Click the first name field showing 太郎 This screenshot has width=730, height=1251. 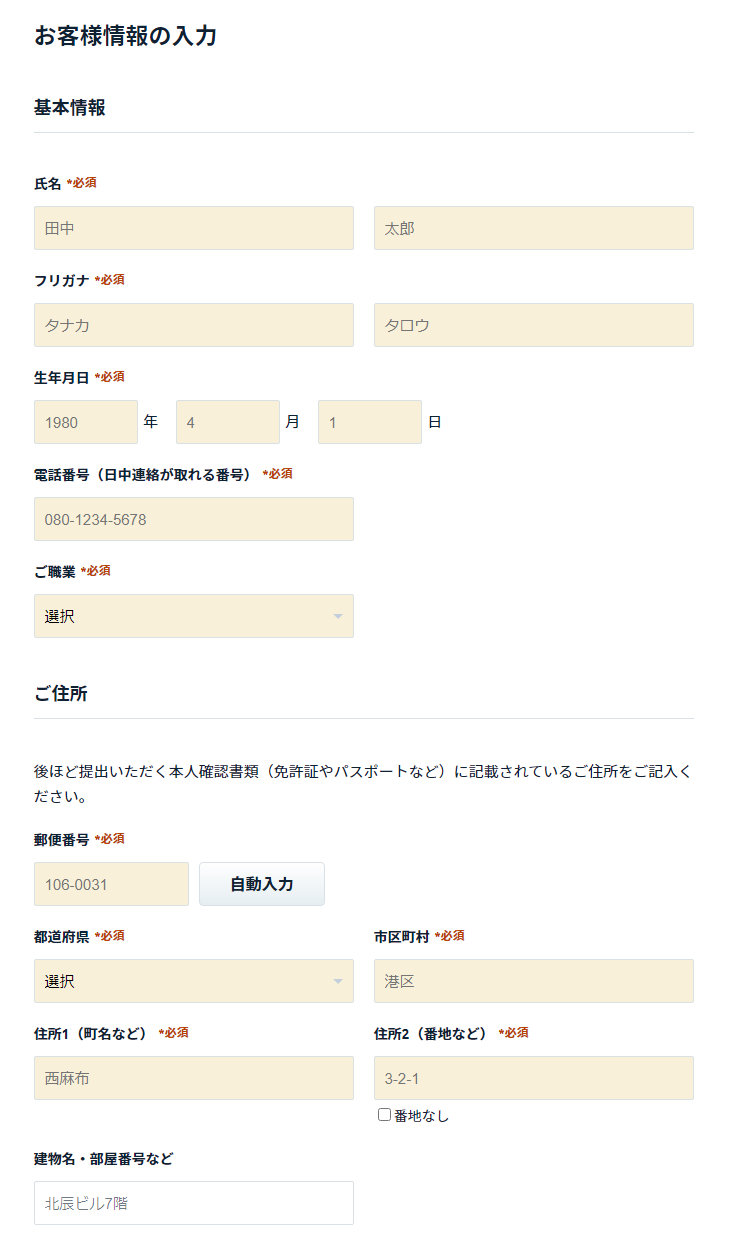(534, 228)
